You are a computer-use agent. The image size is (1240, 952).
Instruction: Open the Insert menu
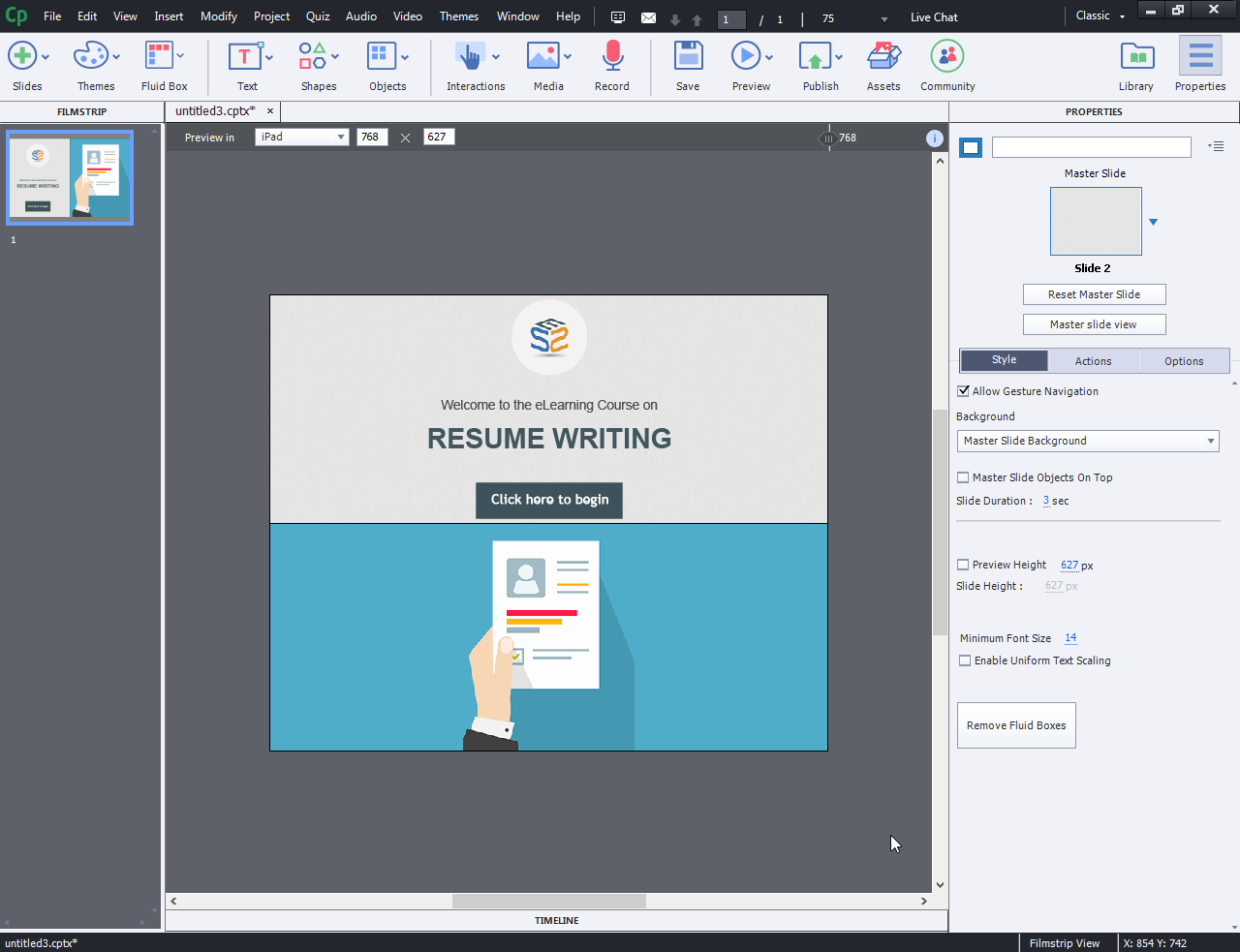(169, 16)
